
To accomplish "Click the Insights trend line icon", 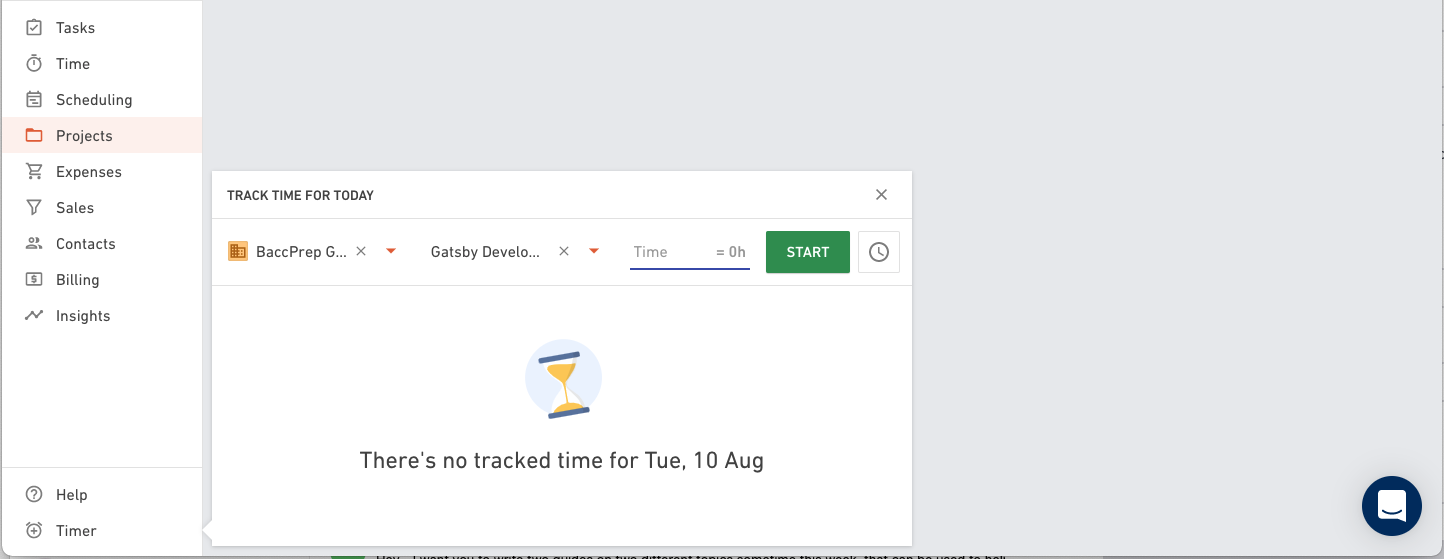I will [34, 316].
